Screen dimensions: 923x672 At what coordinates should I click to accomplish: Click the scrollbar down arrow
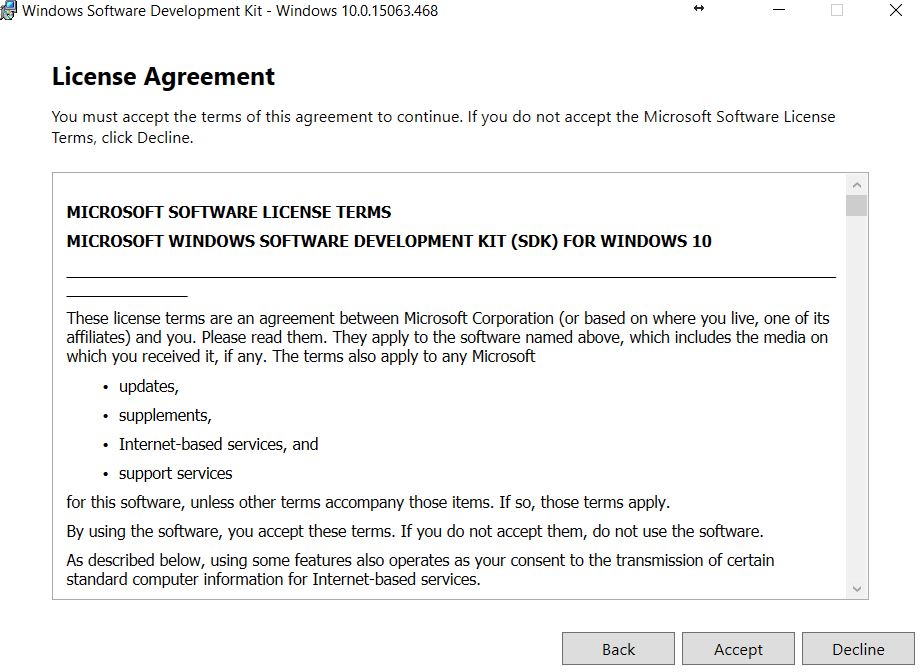856,589
